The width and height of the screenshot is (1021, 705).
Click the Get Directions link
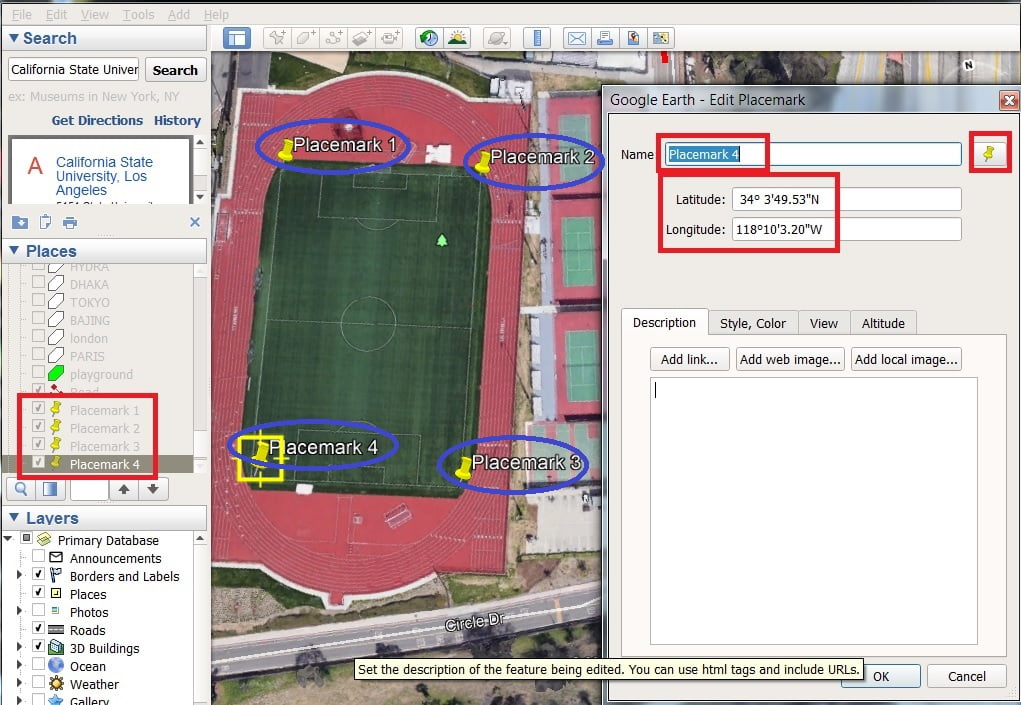[97, 120]
